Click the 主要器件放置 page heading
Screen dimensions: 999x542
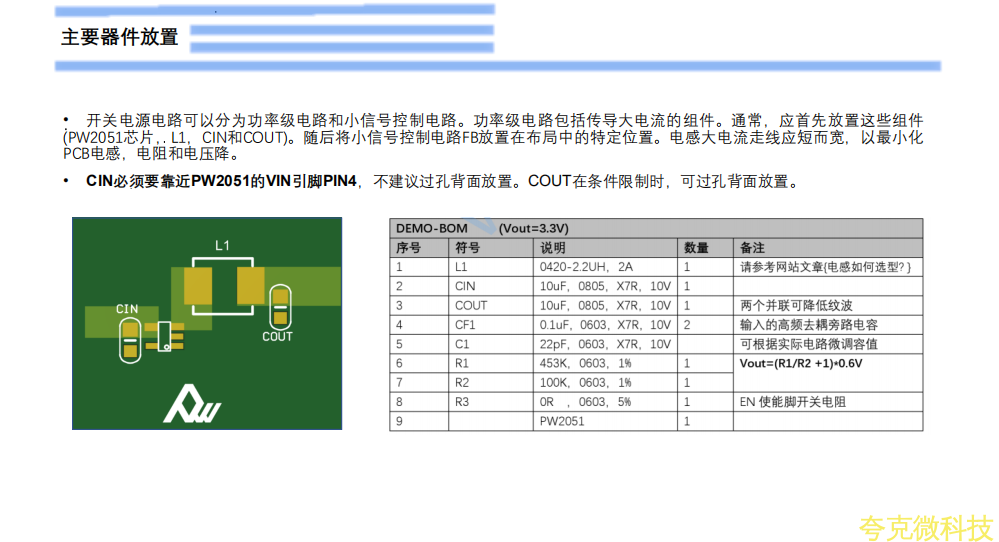(x=120, y=37)
